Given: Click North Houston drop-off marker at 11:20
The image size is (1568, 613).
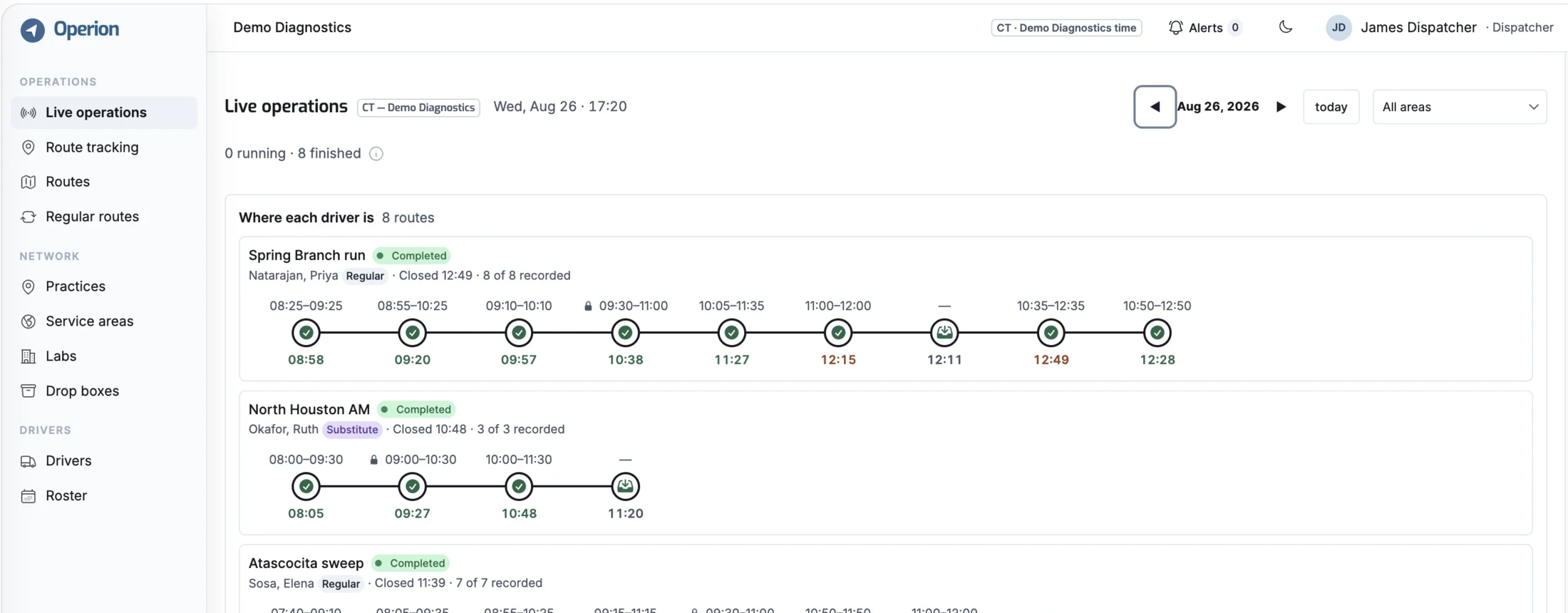Looking at the screenshot, I should (625, 487).
